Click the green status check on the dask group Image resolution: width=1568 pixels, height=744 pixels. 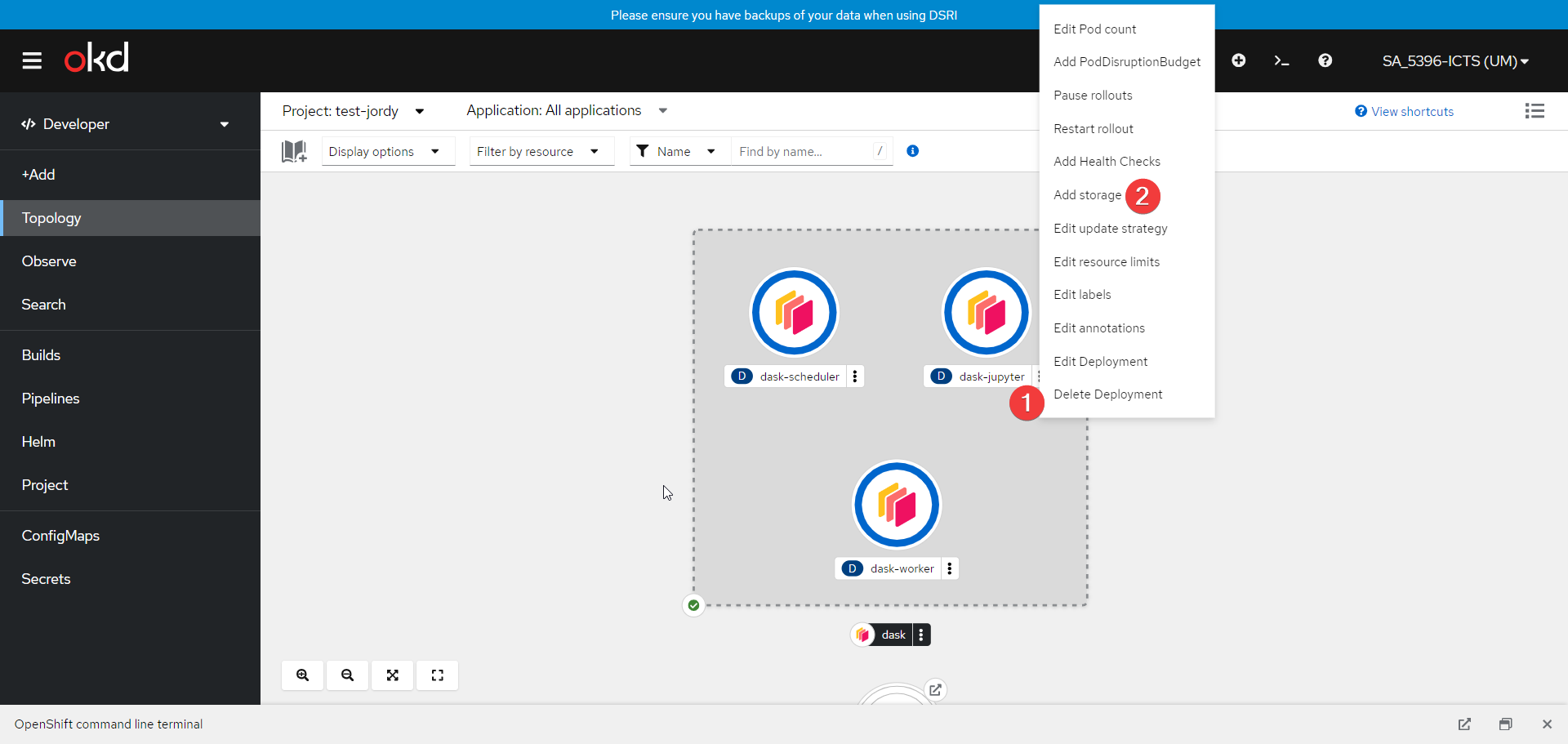693,605
